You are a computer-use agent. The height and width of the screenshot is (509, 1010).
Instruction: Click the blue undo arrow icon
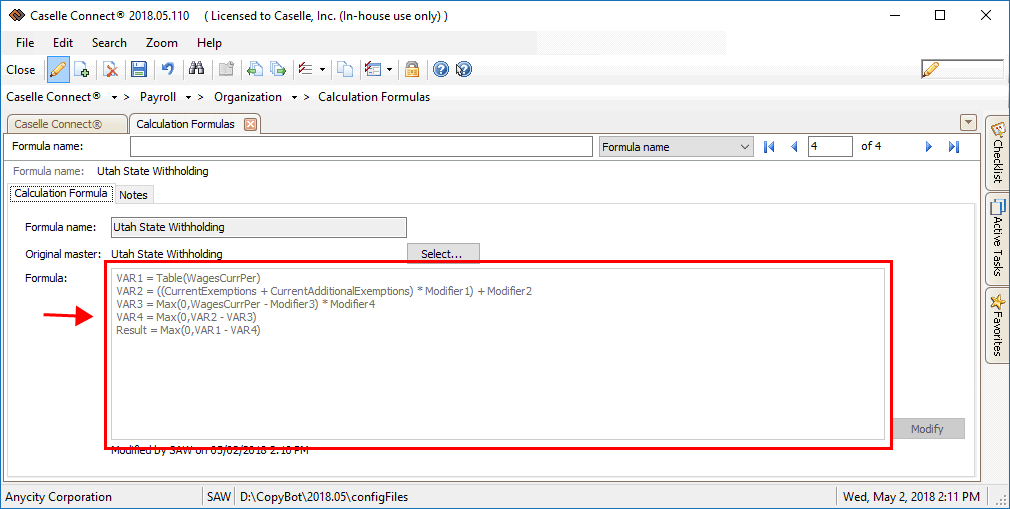(x=168, y=68)
